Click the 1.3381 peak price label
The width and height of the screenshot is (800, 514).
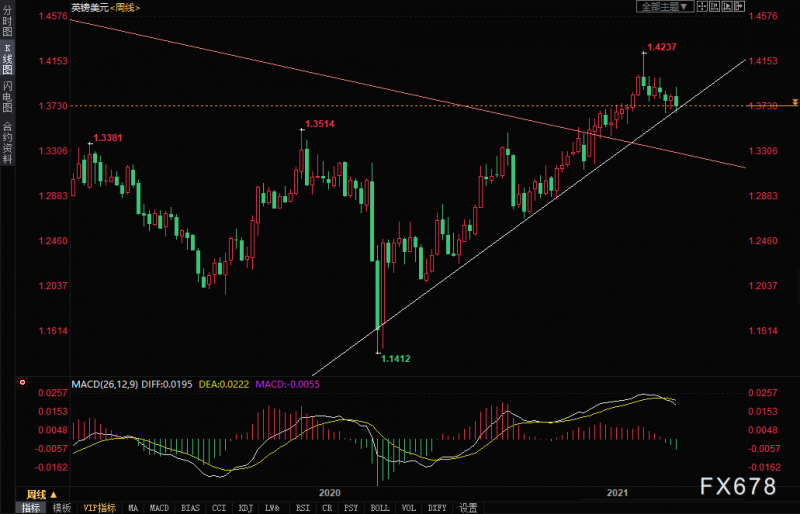[x=108, y=138]
